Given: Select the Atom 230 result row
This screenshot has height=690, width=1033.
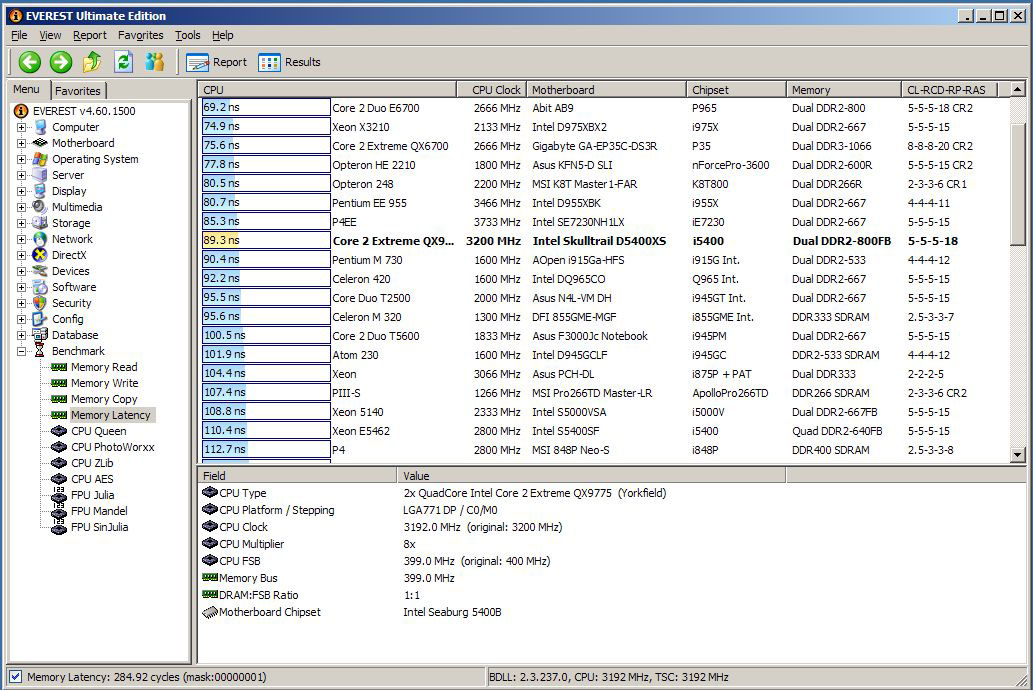Looking at the screenshot, I should click(605, 355).
